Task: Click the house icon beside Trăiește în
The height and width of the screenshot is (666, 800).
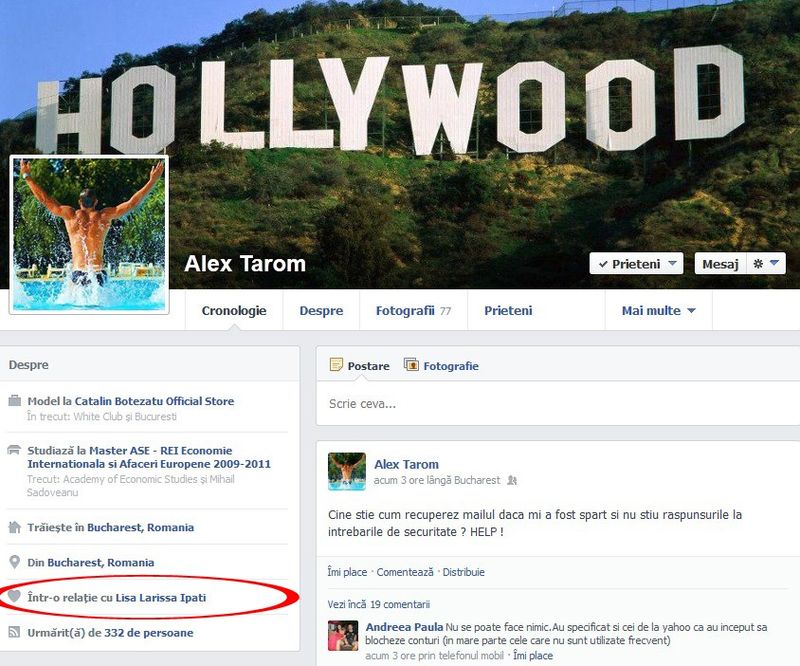Action: coord(14,527)
